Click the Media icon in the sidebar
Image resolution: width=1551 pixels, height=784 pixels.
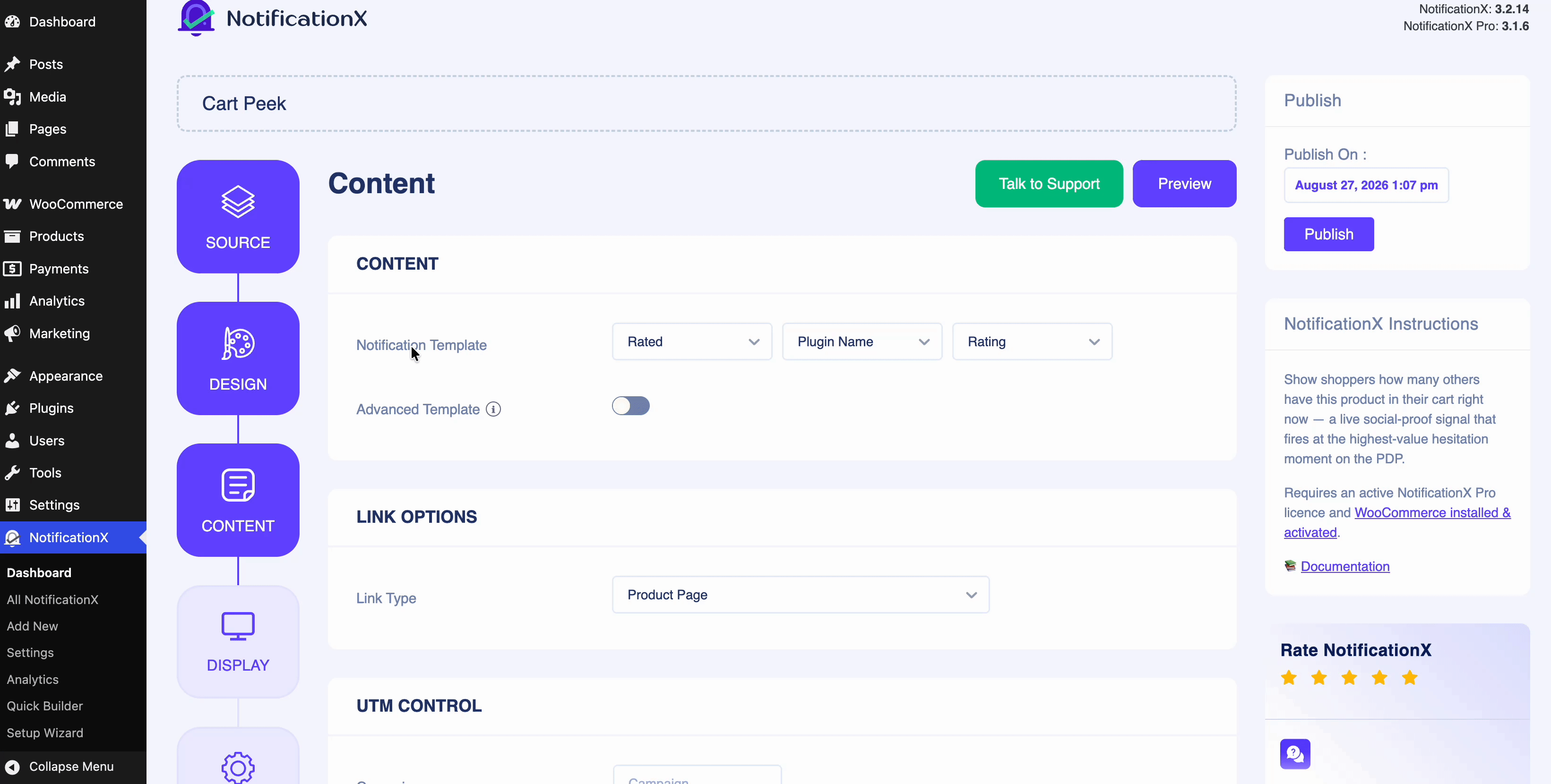13,96
